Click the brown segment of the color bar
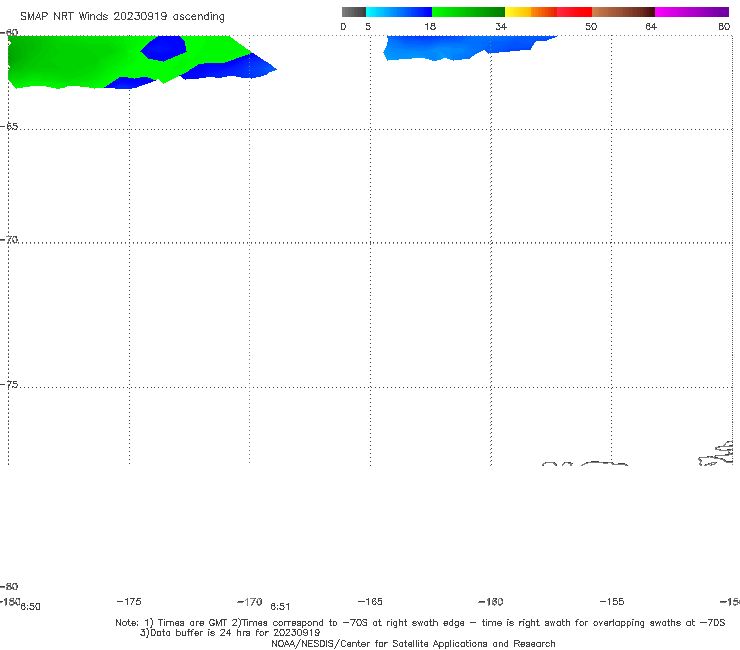 click(x=623, y=12)
